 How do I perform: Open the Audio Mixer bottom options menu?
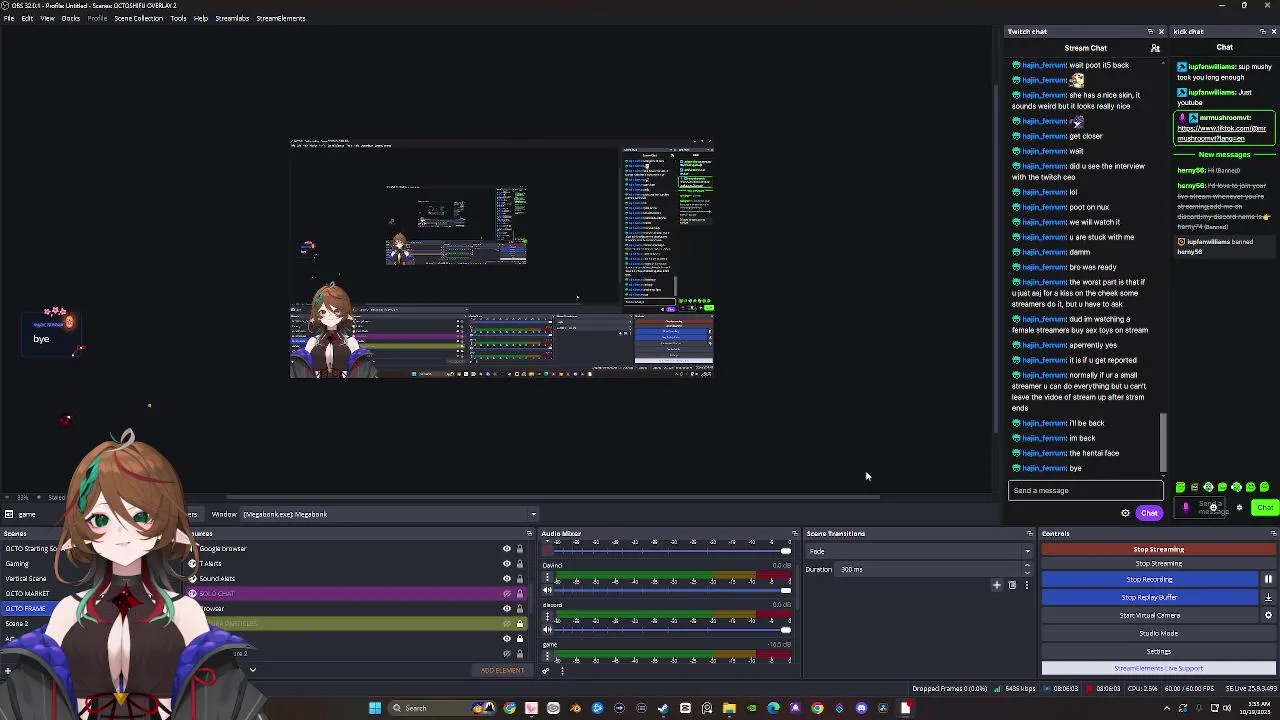point(562,670)
